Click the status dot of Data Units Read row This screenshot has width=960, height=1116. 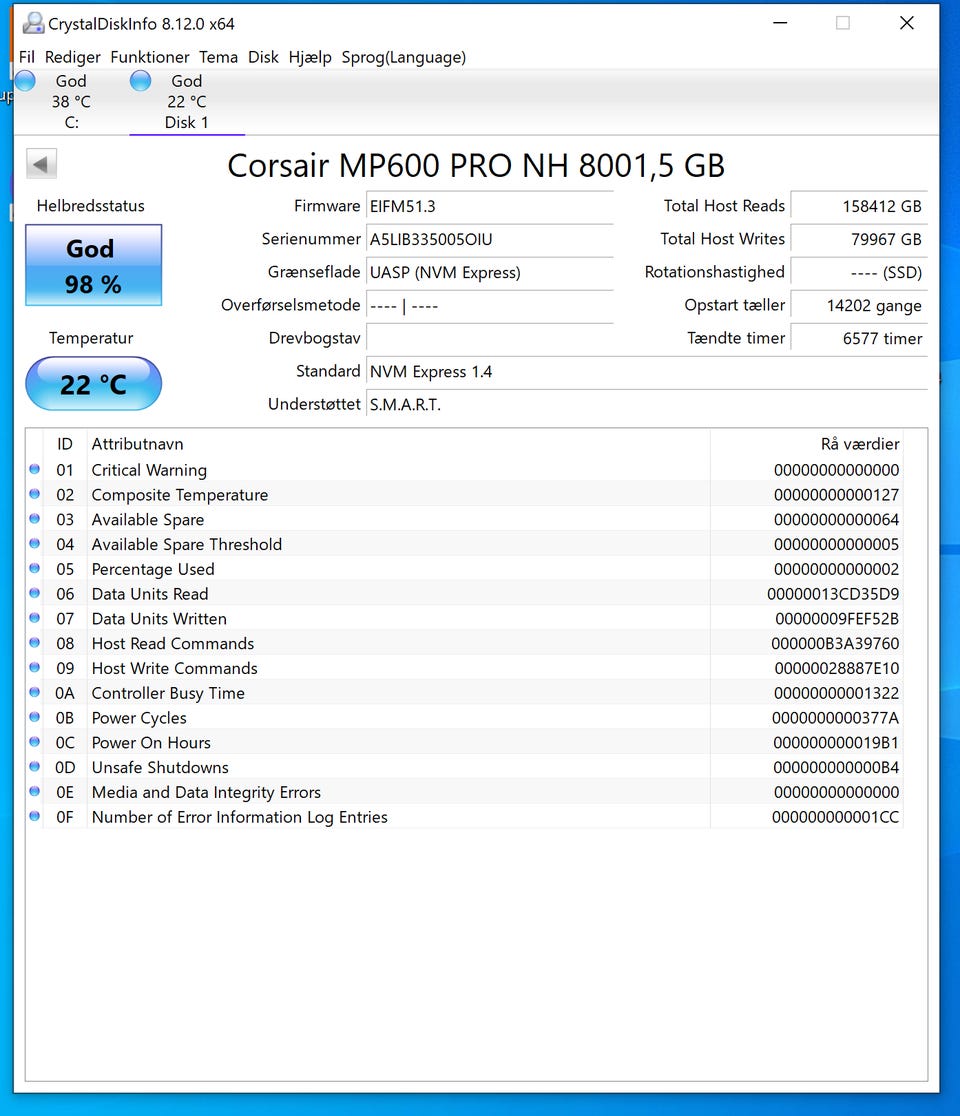click(x=34, y=593)
